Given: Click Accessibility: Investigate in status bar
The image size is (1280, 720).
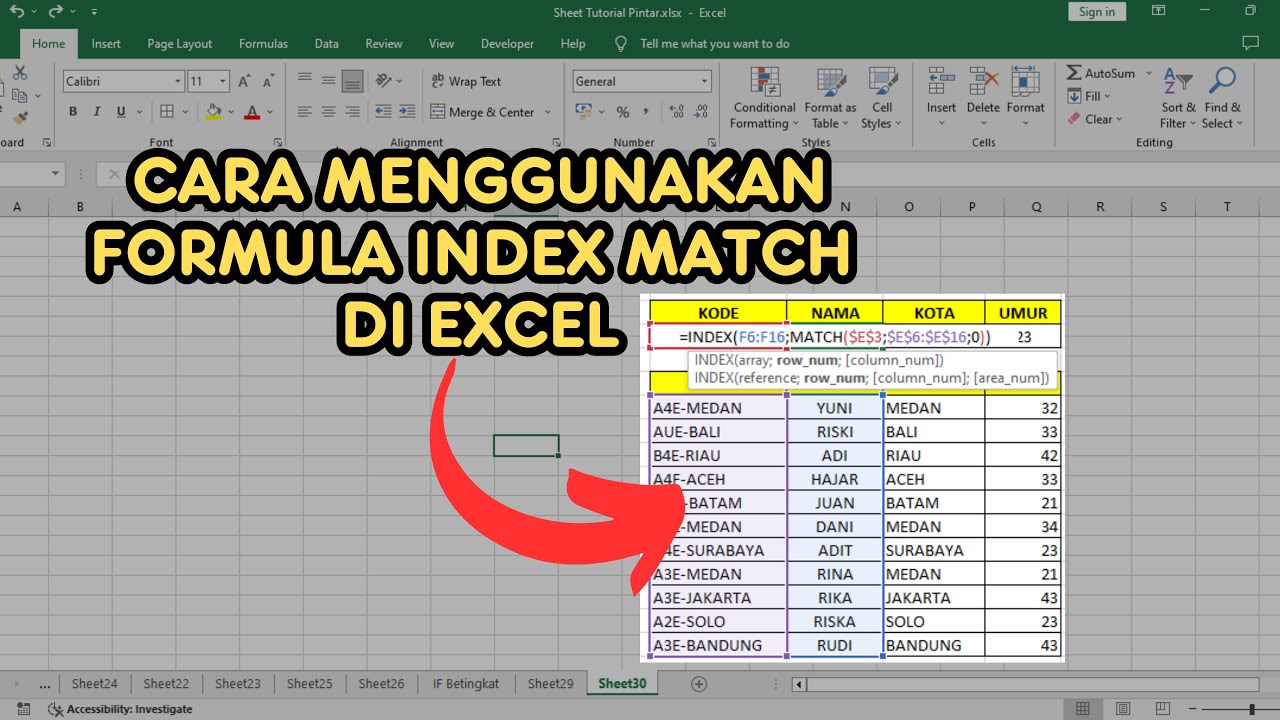Looking at the screenshot, I should point(120,709).
